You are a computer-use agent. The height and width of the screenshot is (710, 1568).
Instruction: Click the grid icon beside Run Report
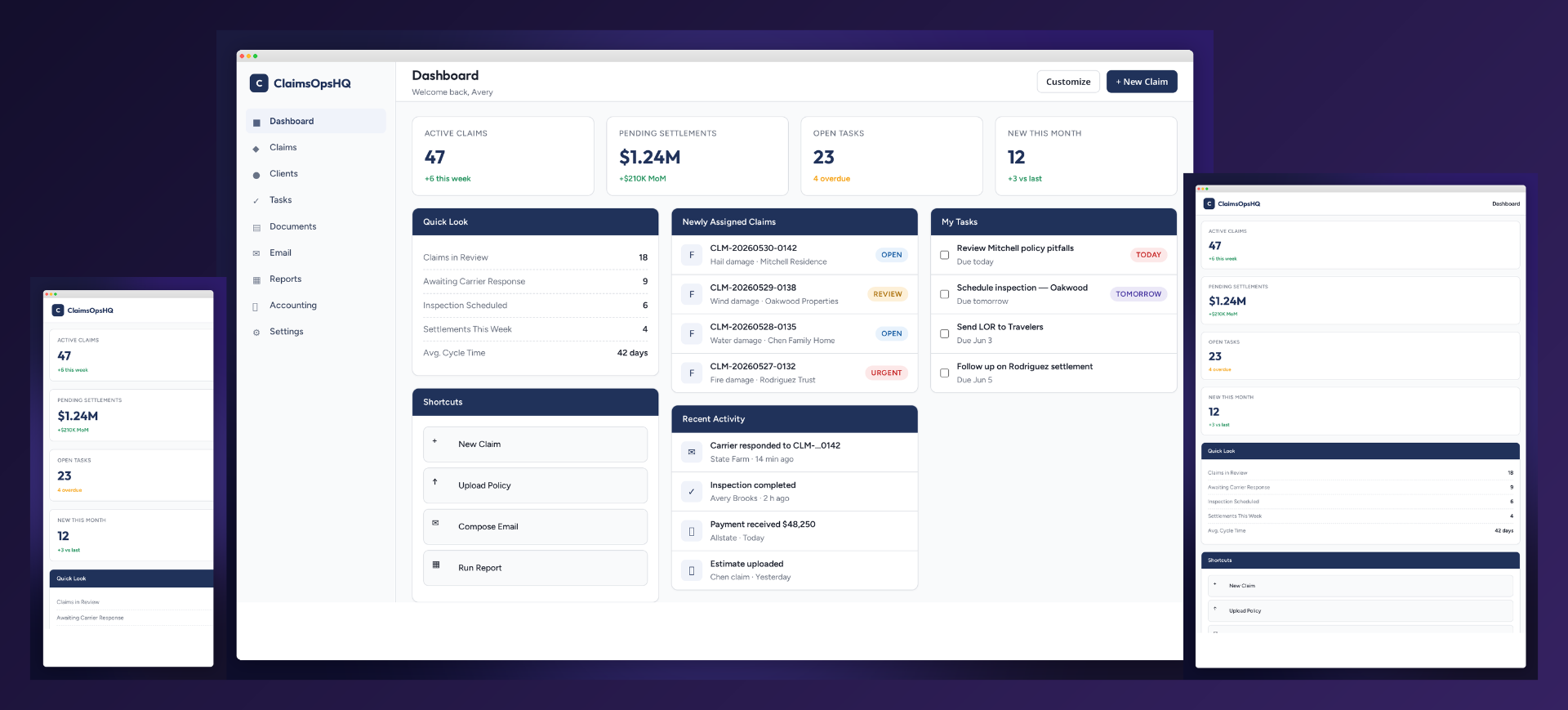click(x=436, y=565)
